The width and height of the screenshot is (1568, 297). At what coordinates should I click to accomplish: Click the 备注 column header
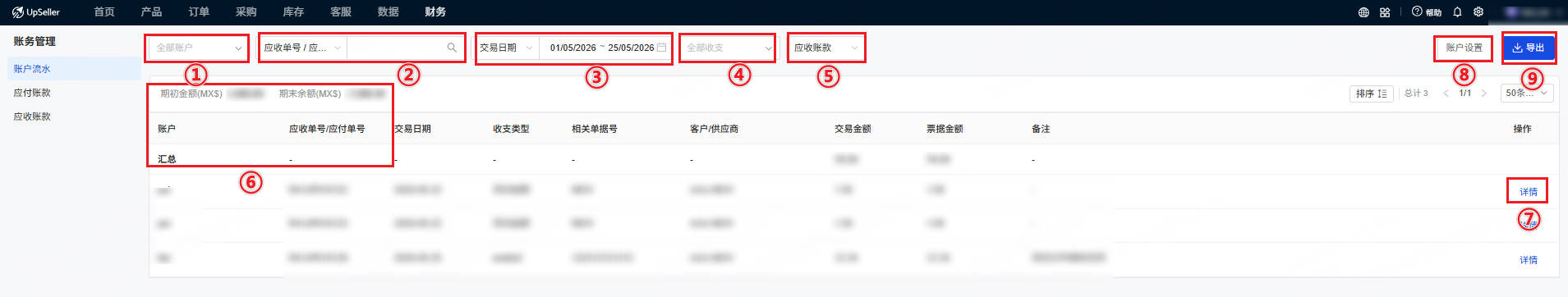click(x=1041, y=129)
